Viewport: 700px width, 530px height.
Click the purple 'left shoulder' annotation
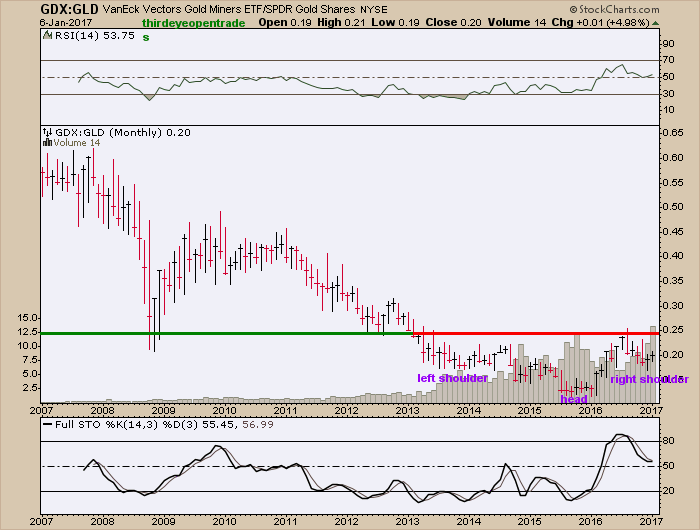point(453,378)
